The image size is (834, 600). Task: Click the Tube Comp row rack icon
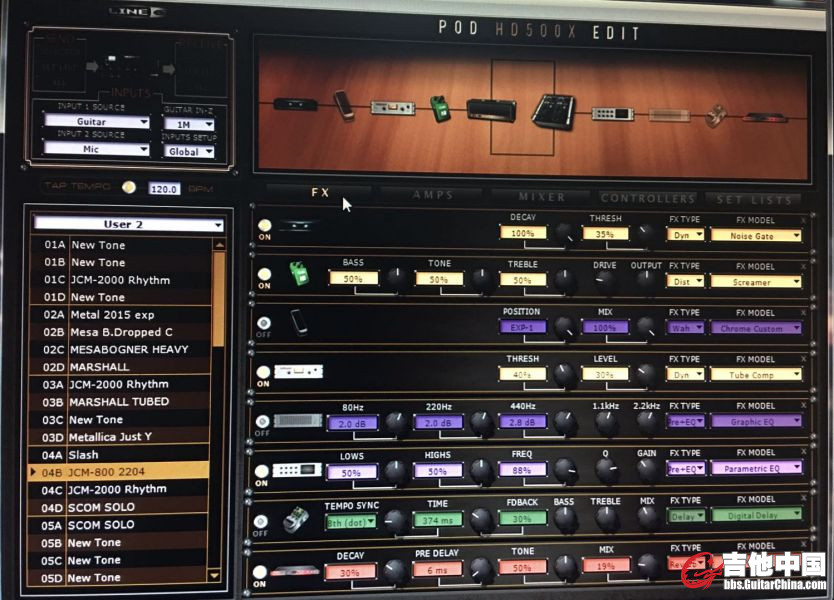coord(298,371)
